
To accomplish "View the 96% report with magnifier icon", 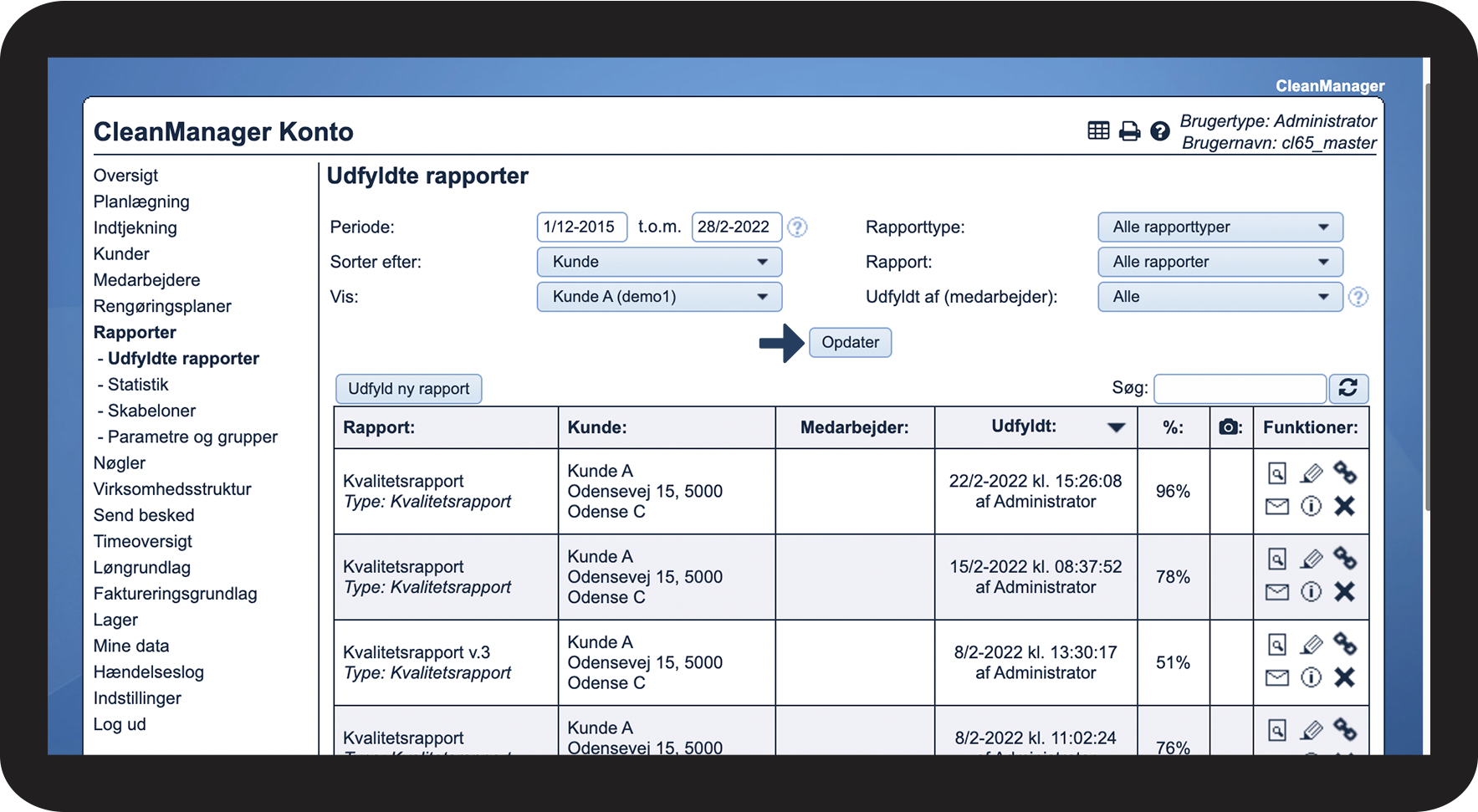I will [x=1276, y=473].
